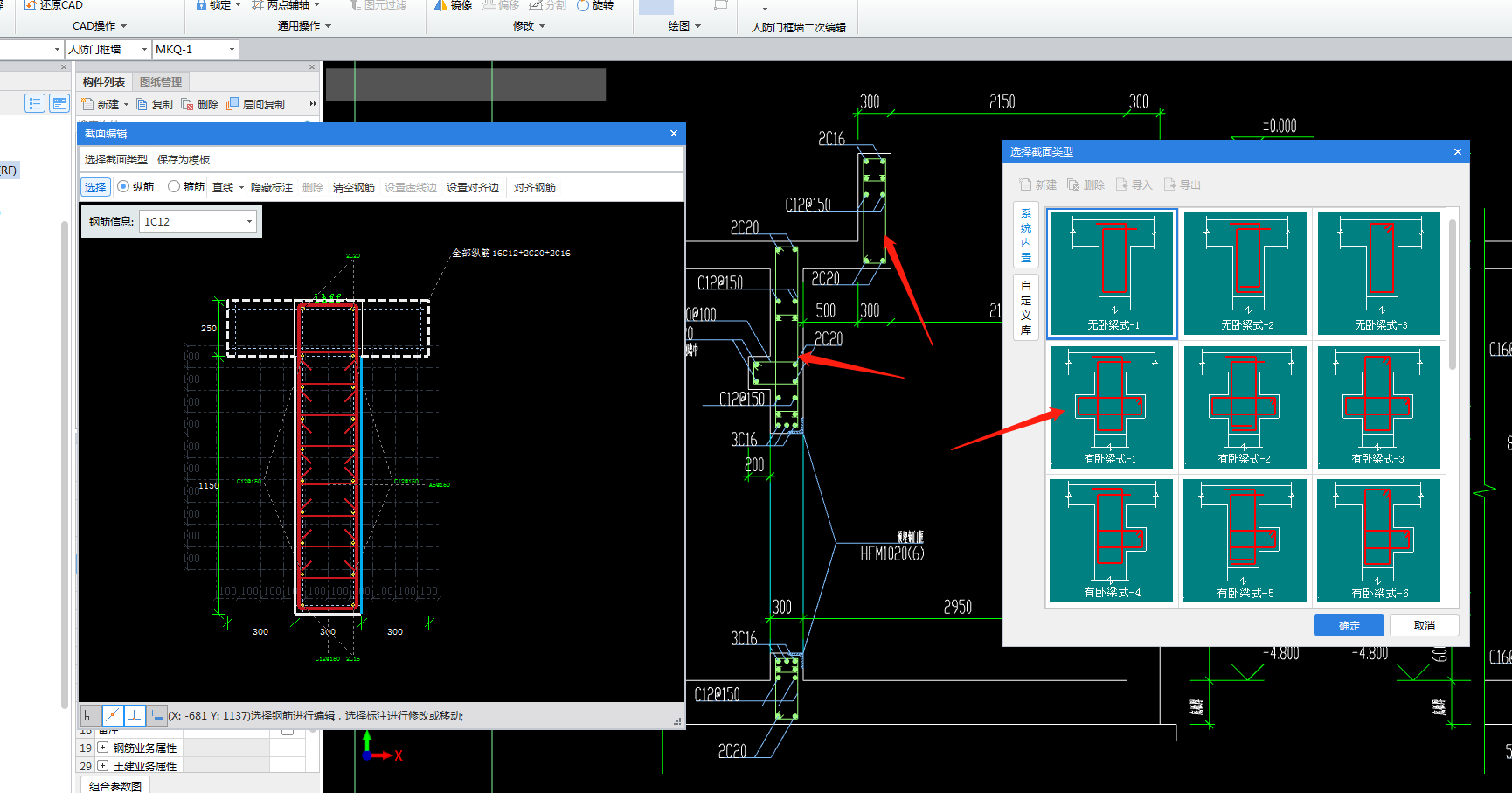Click the 层间复制 copy between floors icon
Viewport: 1512px width, 793px height.
coord(232,104)
